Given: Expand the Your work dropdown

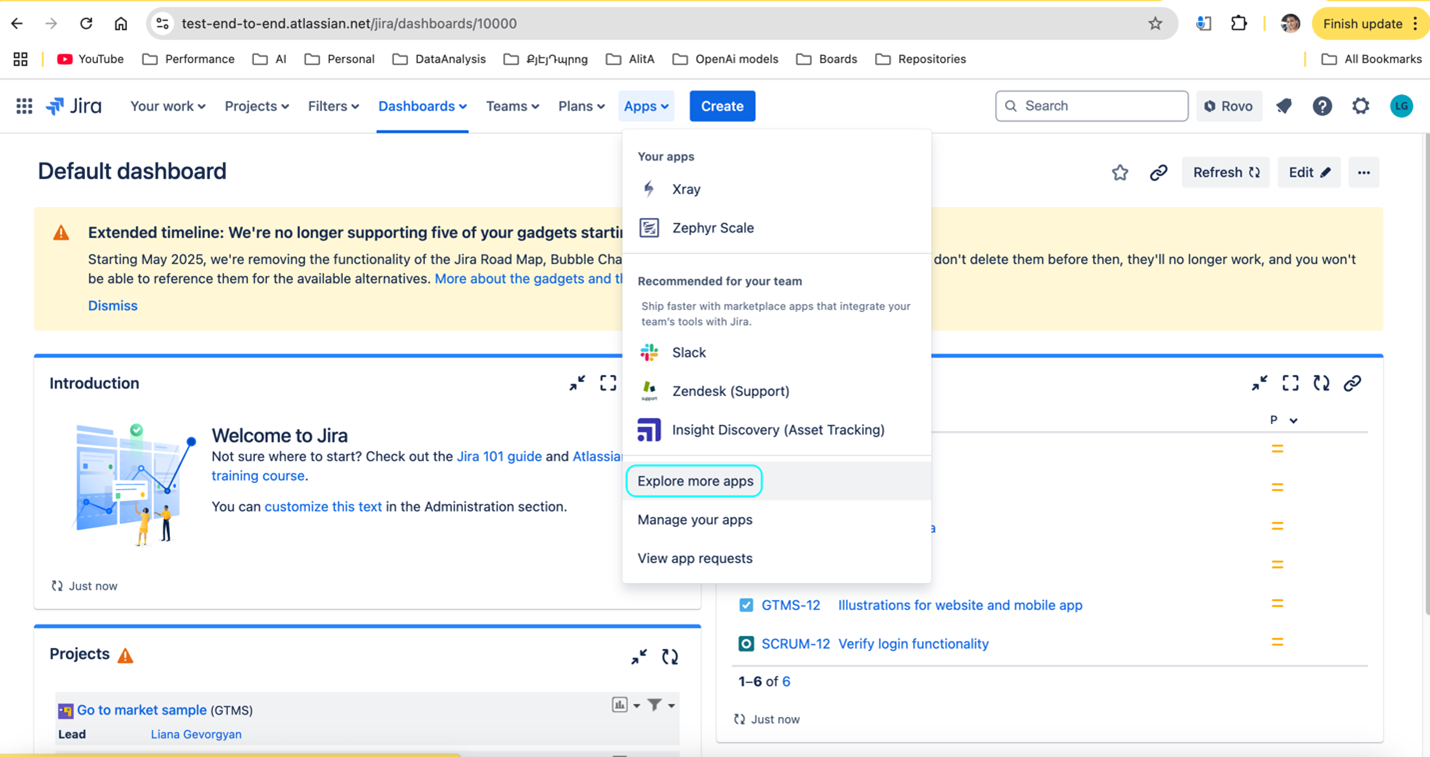Looking at the screenshot, I should pos(168,106).
